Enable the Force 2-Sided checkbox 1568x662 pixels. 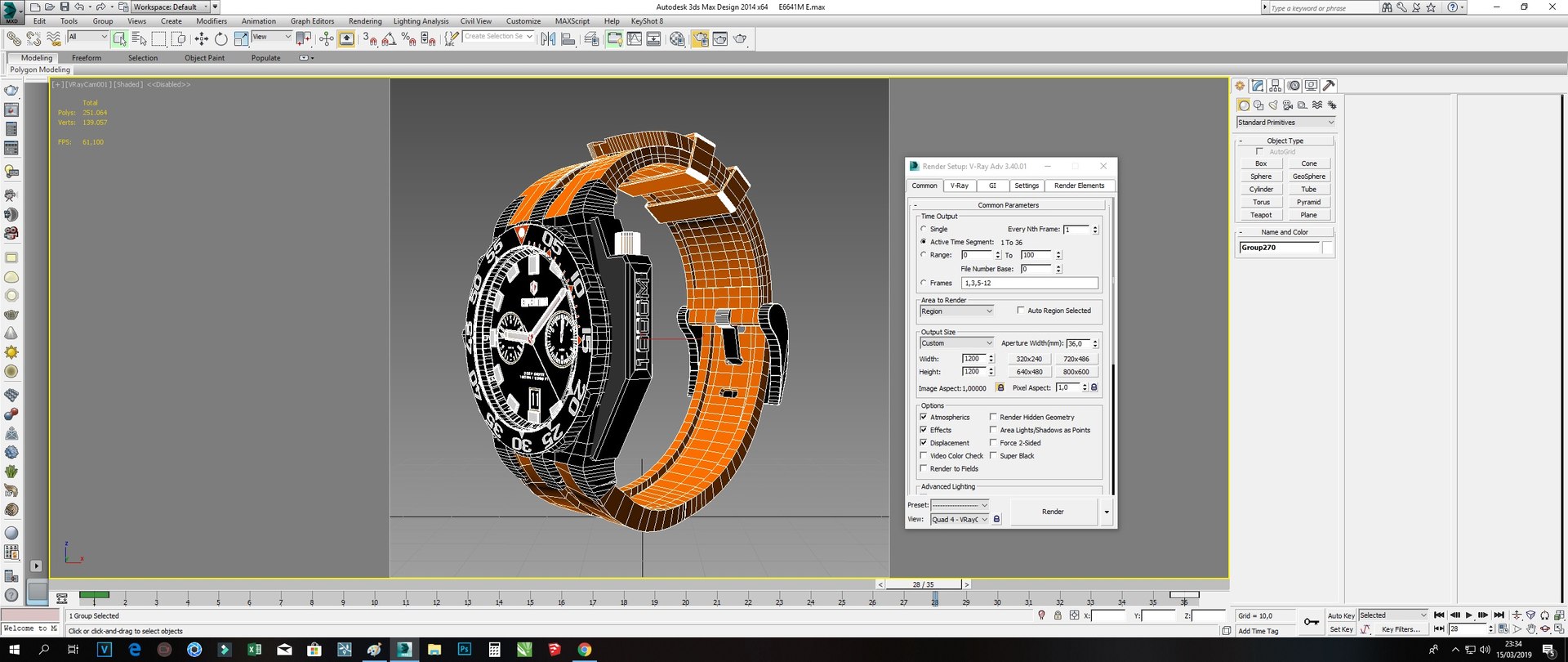tap(993, 443)
